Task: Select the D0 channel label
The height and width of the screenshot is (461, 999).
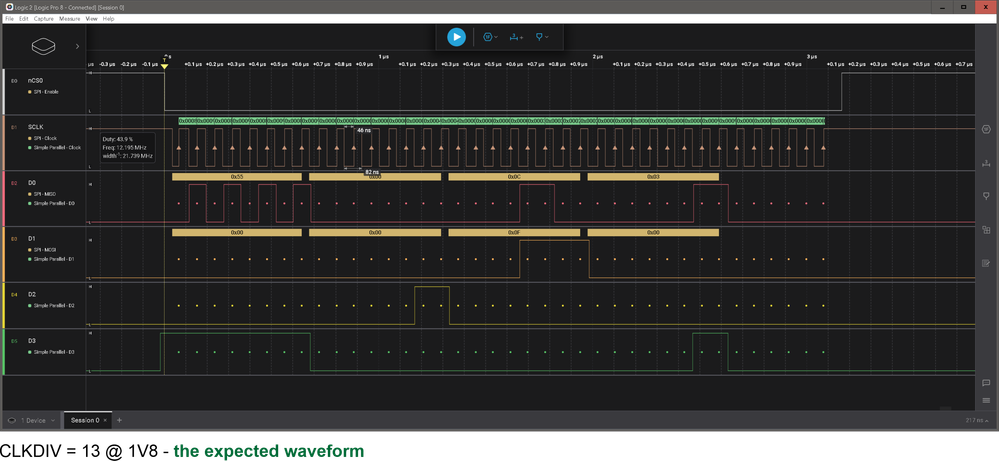Action: 32,183
